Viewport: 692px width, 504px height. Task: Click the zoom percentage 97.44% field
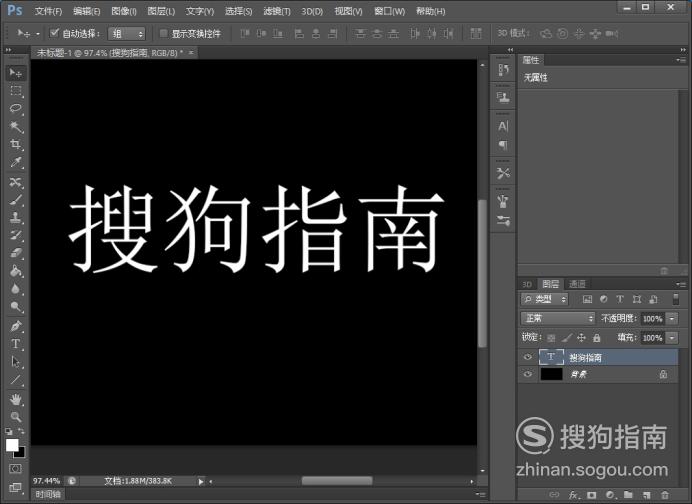pos(47,481)
